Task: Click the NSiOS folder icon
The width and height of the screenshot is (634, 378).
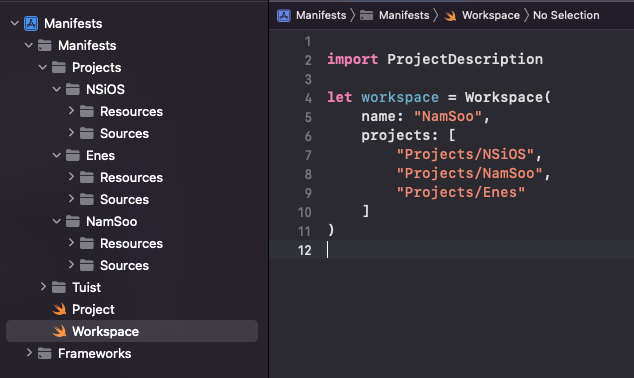Action: [73, 89]
